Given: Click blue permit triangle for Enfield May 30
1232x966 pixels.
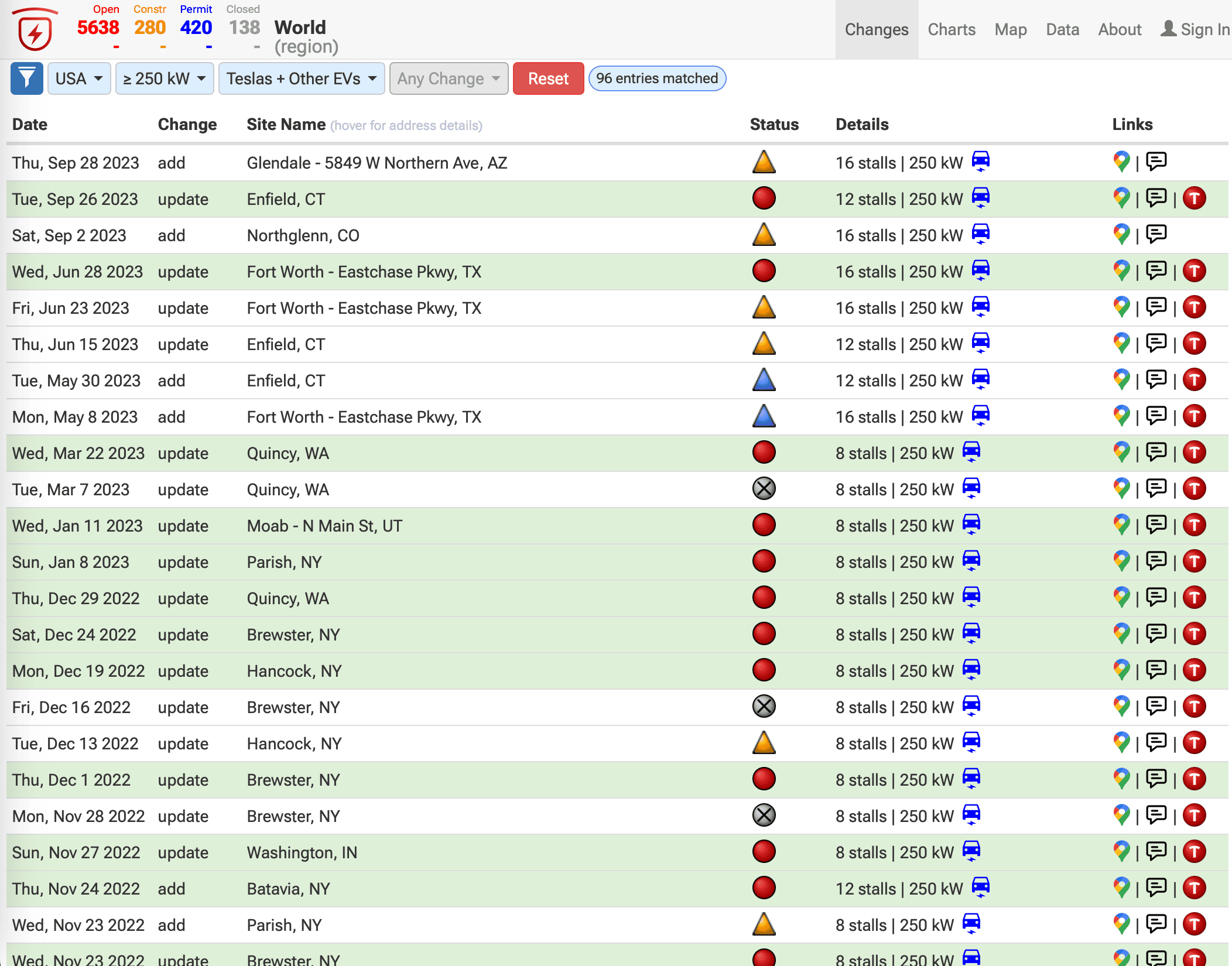Looking at the screenshot, I should (764, 380).
